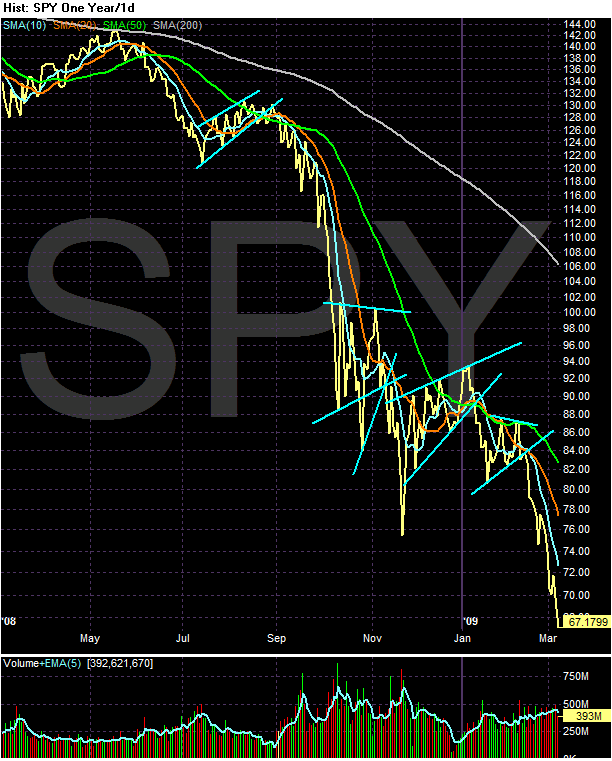Click the 130.00 price axis label
Viewport: 612px width, 761px height.
click(579, 105)
